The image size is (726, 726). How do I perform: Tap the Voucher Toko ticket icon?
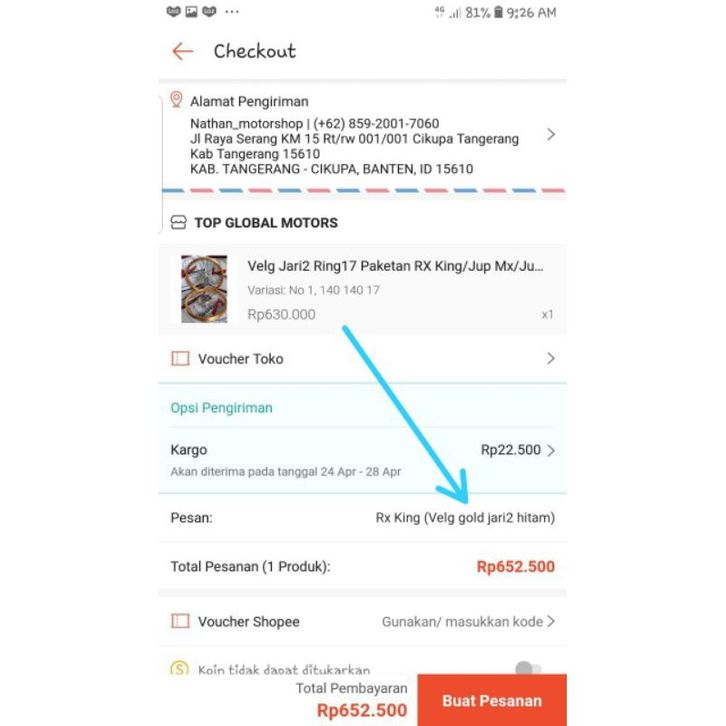pos(180,358)
